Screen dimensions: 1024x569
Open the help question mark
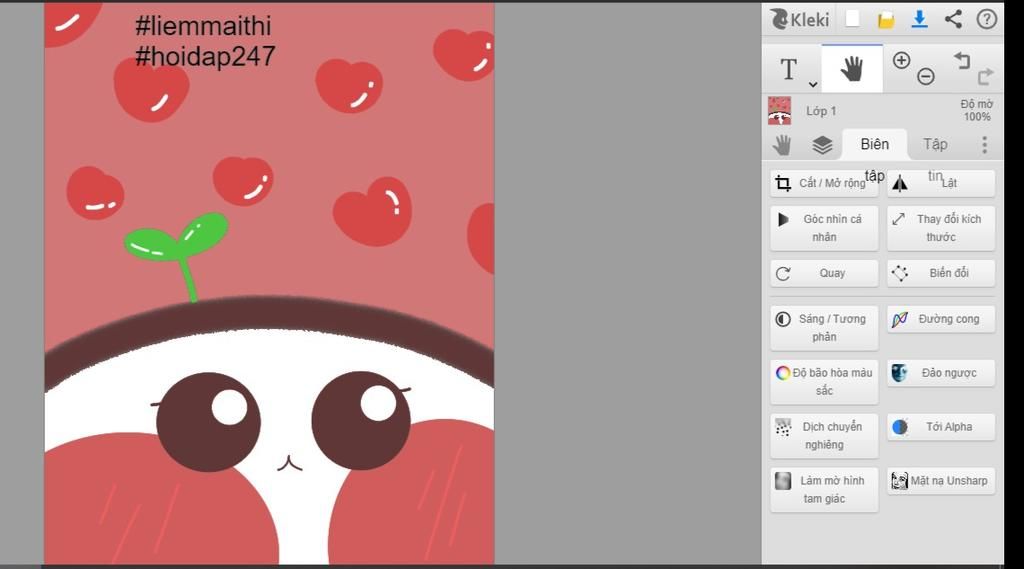[x=986, y=19]
